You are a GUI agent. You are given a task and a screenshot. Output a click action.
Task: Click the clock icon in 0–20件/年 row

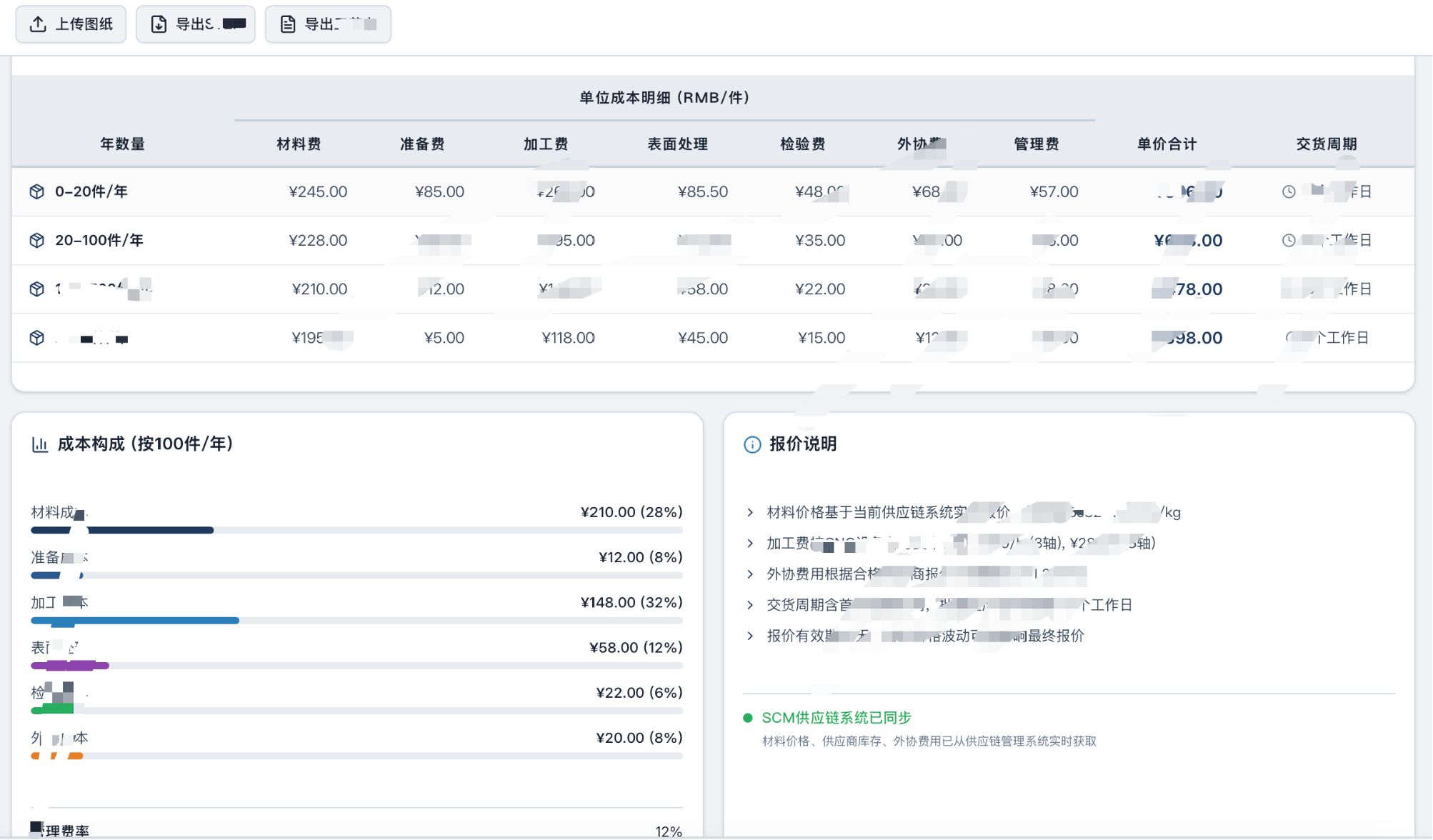[x=1289, y=191]
